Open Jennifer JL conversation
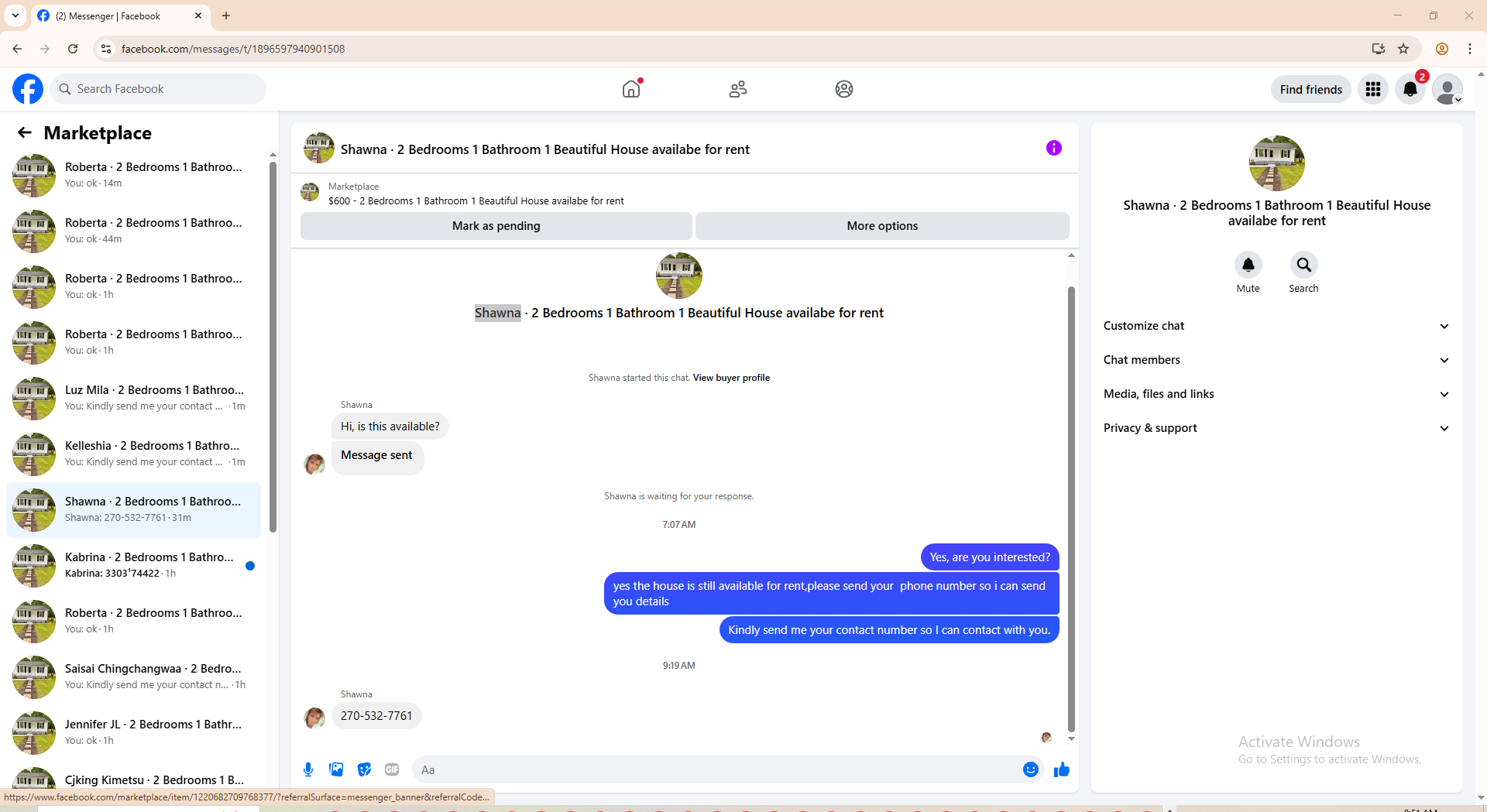The width and height of the screenshot is (1487, 812). (133, 732)
